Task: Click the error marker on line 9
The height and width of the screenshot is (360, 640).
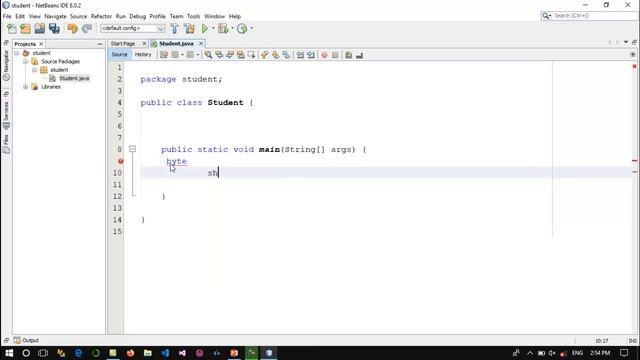Action: coord(120,161)
